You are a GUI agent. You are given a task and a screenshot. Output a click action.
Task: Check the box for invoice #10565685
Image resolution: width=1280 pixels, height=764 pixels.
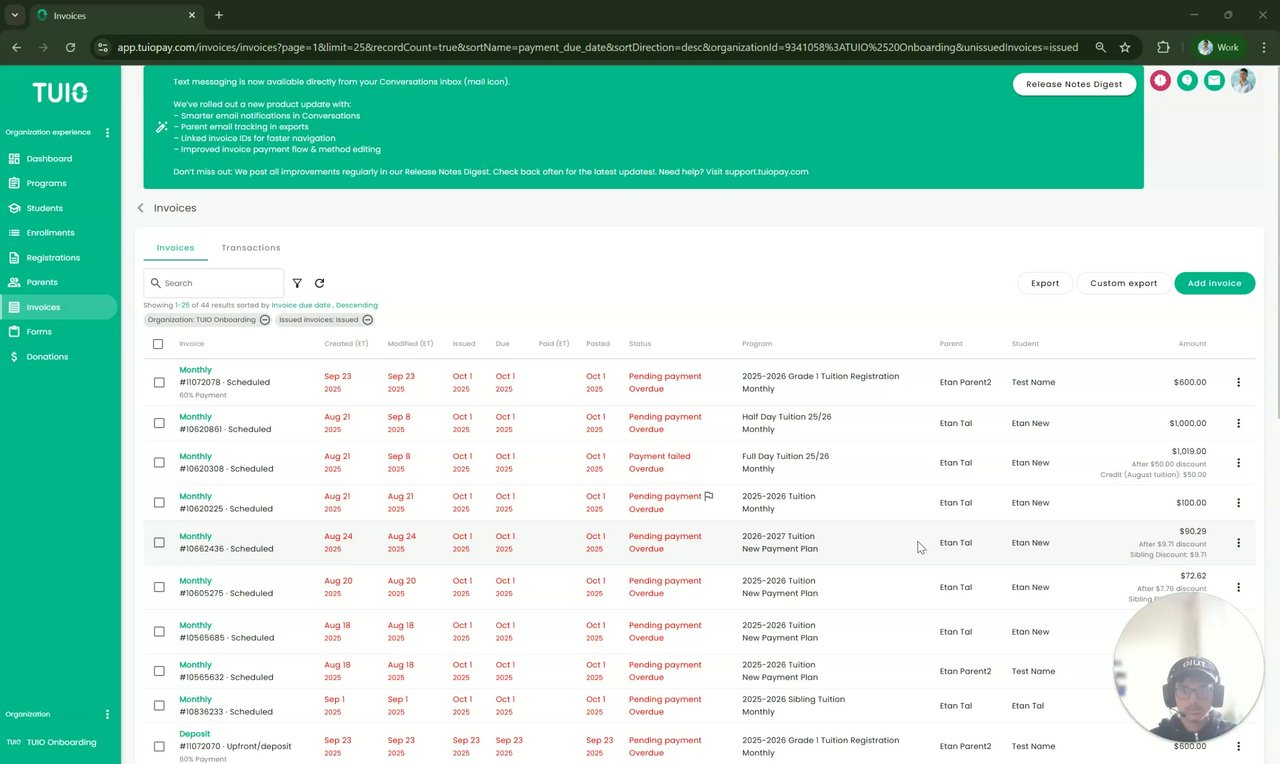point(159,631)
